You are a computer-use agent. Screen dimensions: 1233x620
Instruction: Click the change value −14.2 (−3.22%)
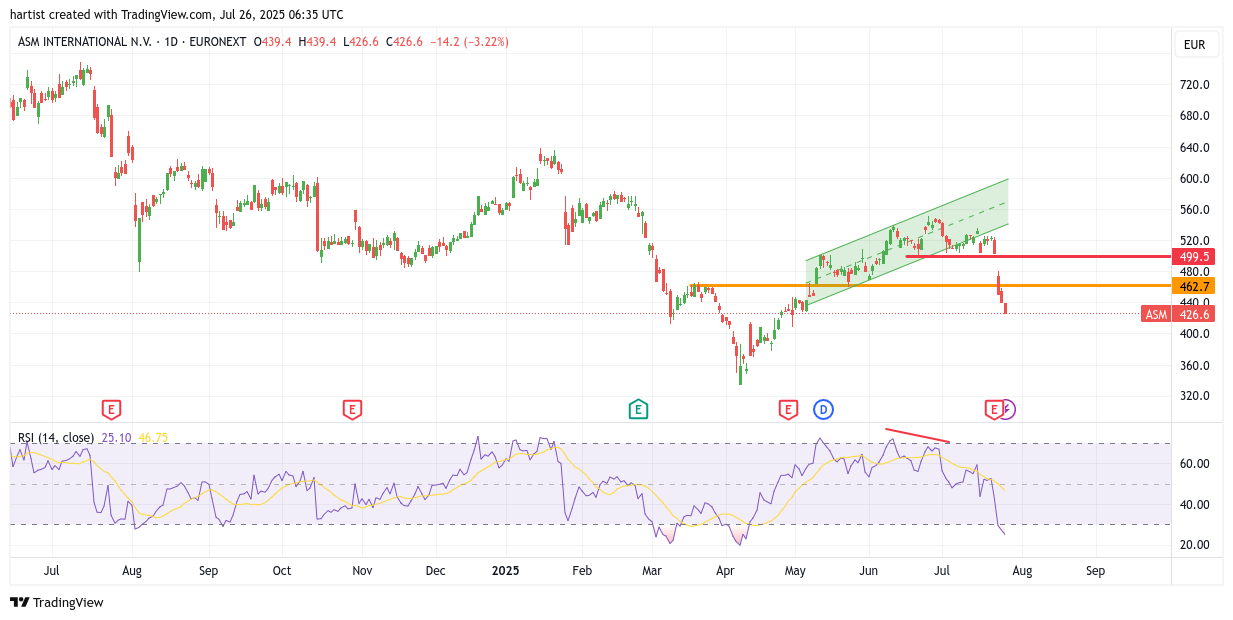coord(469,42)
